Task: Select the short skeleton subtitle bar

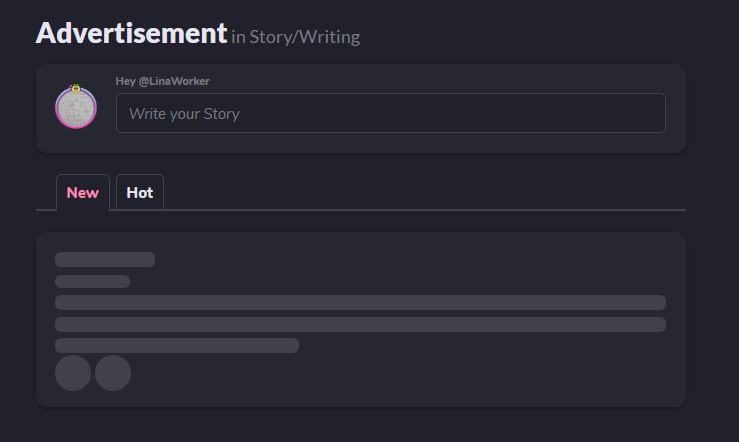Action: [x=92, y=281]
